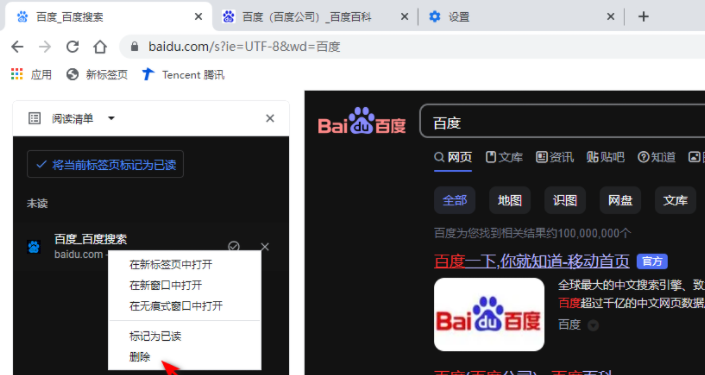Select the 贴吧 search category
This screenshot has width=705, height=375.
(x=606, y=157)
